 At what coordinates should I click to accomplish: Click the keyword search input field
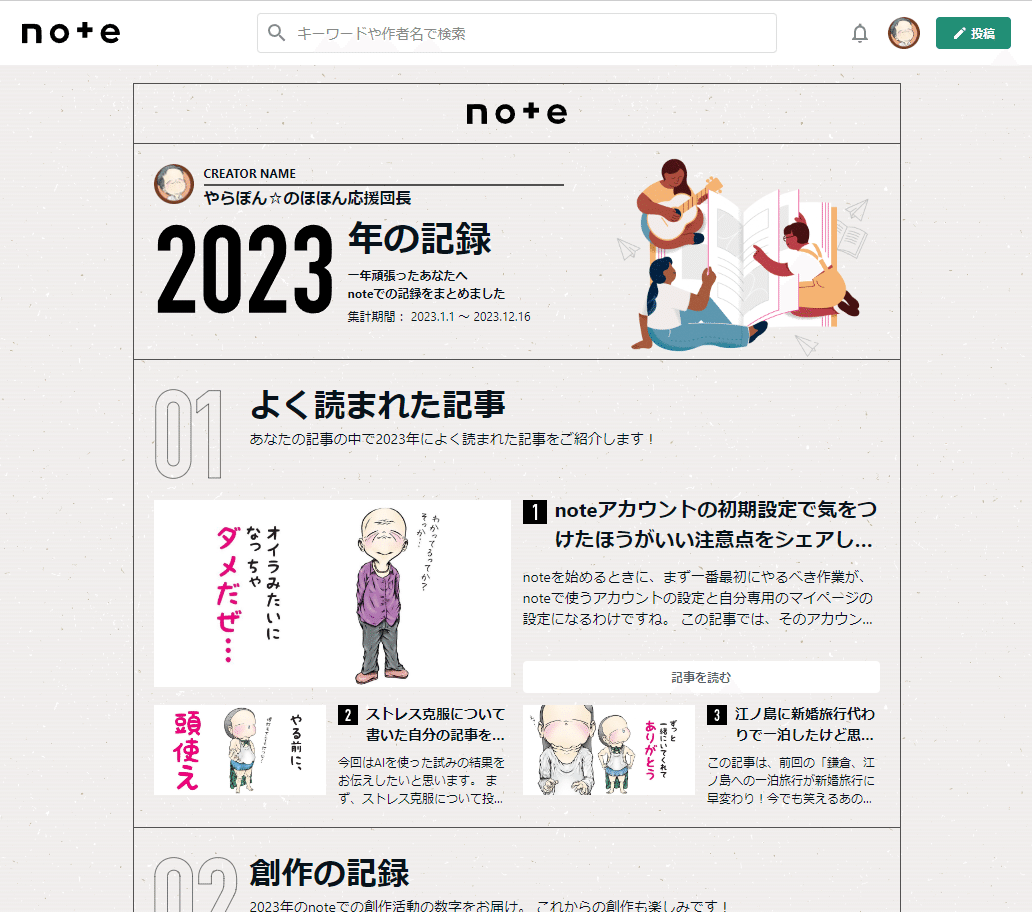530,33
